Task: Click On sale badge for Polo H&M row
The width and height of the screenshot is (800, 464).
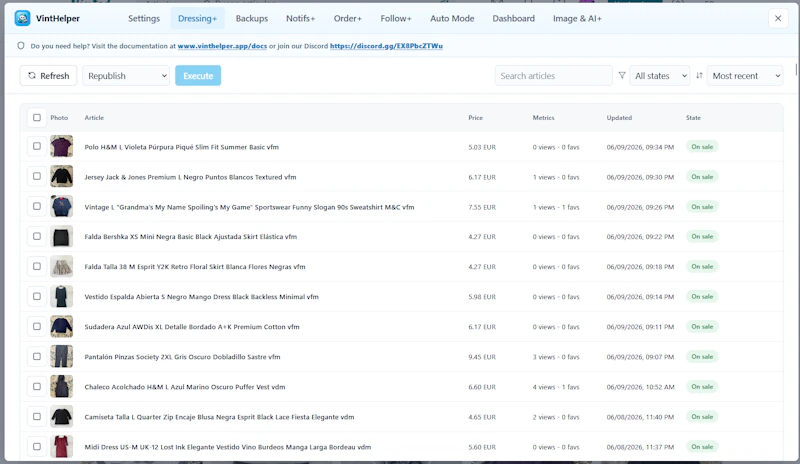Action: (702, 146)
